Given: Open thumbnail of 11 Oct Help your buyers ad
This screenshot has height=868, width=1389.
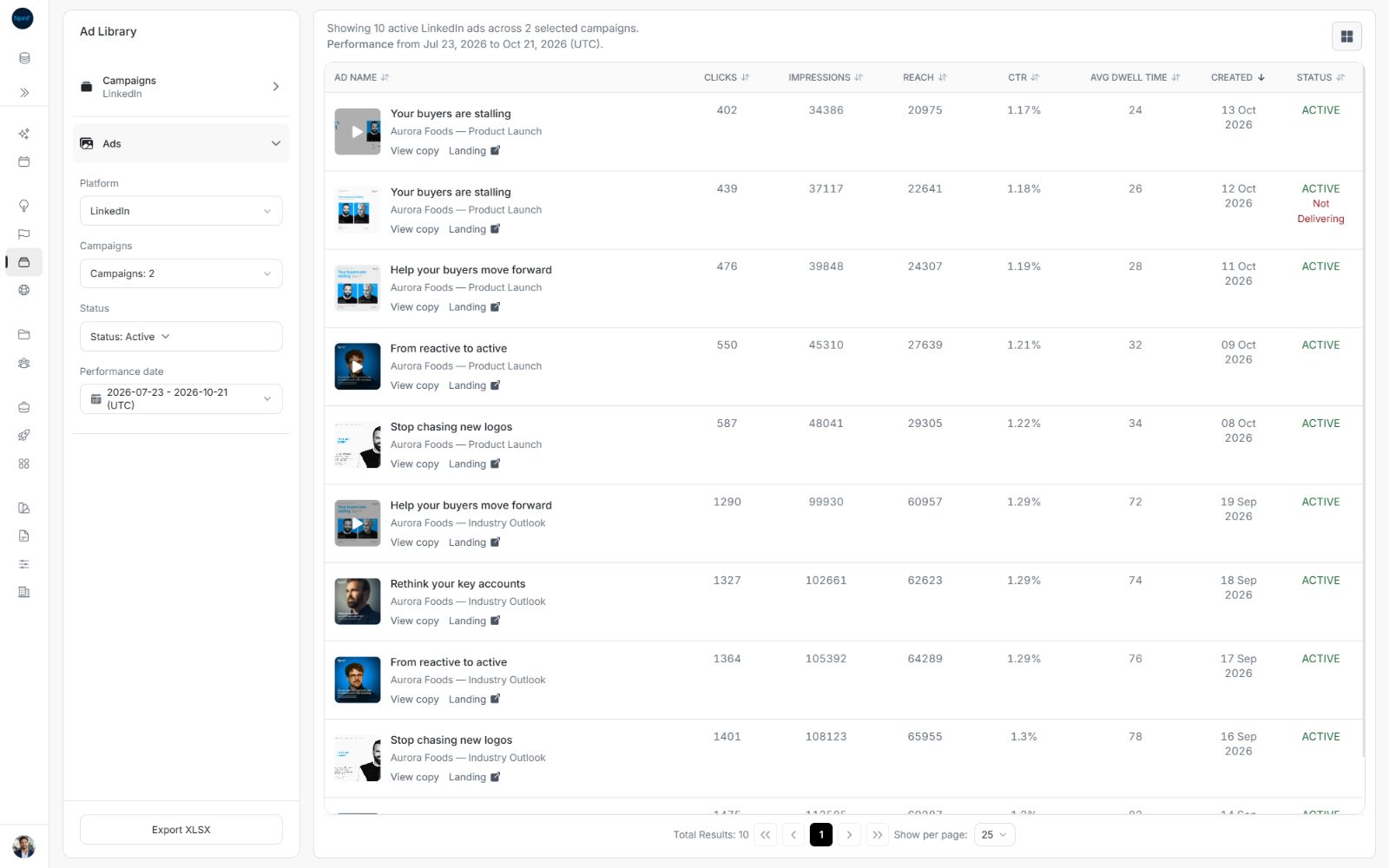Looking at the screenshot, I should pyautogui.click(x=358, y=288).
